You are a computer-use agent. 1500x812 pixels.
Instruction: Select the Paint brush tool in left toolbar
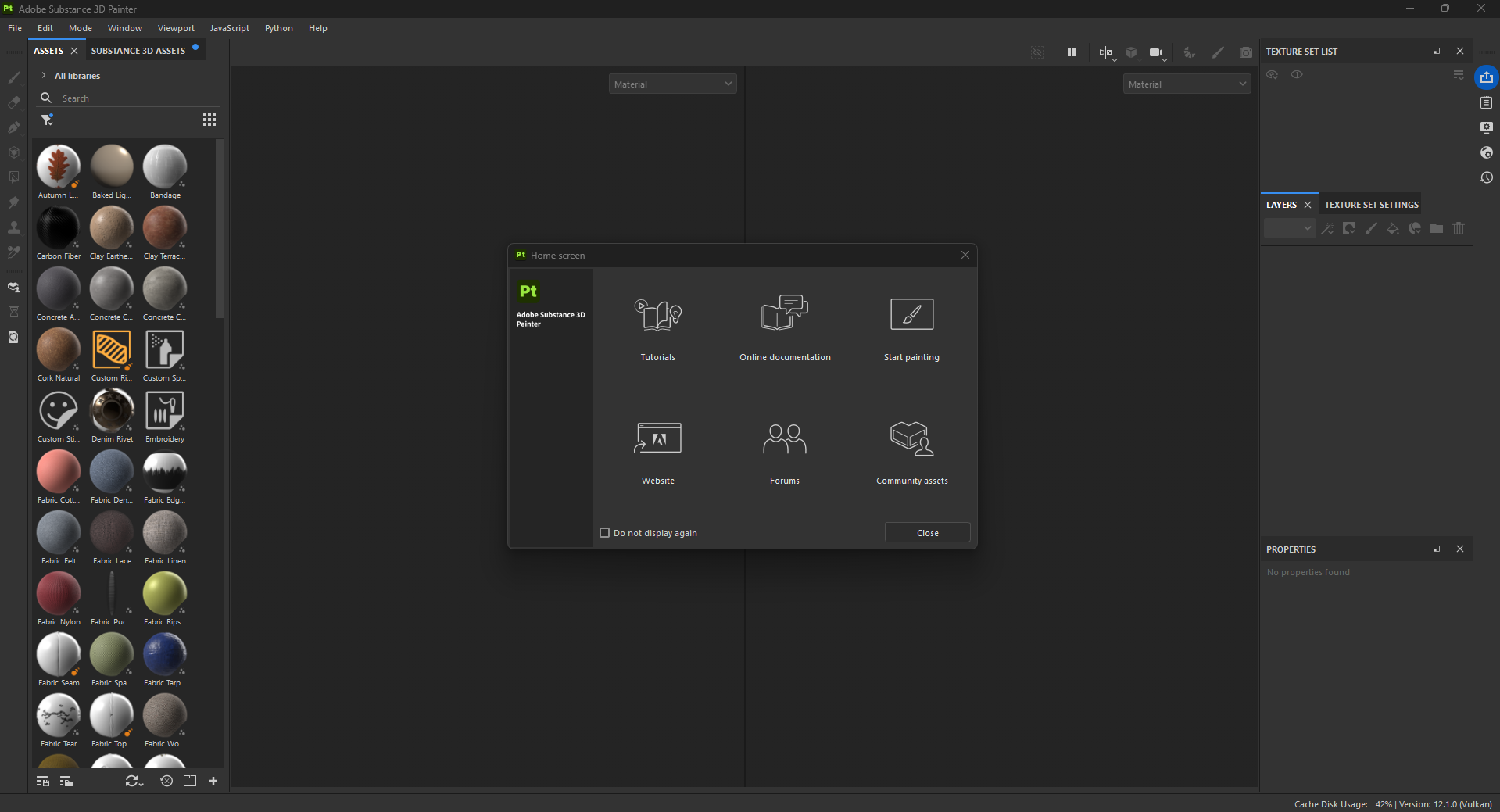(x=13, y=77)
